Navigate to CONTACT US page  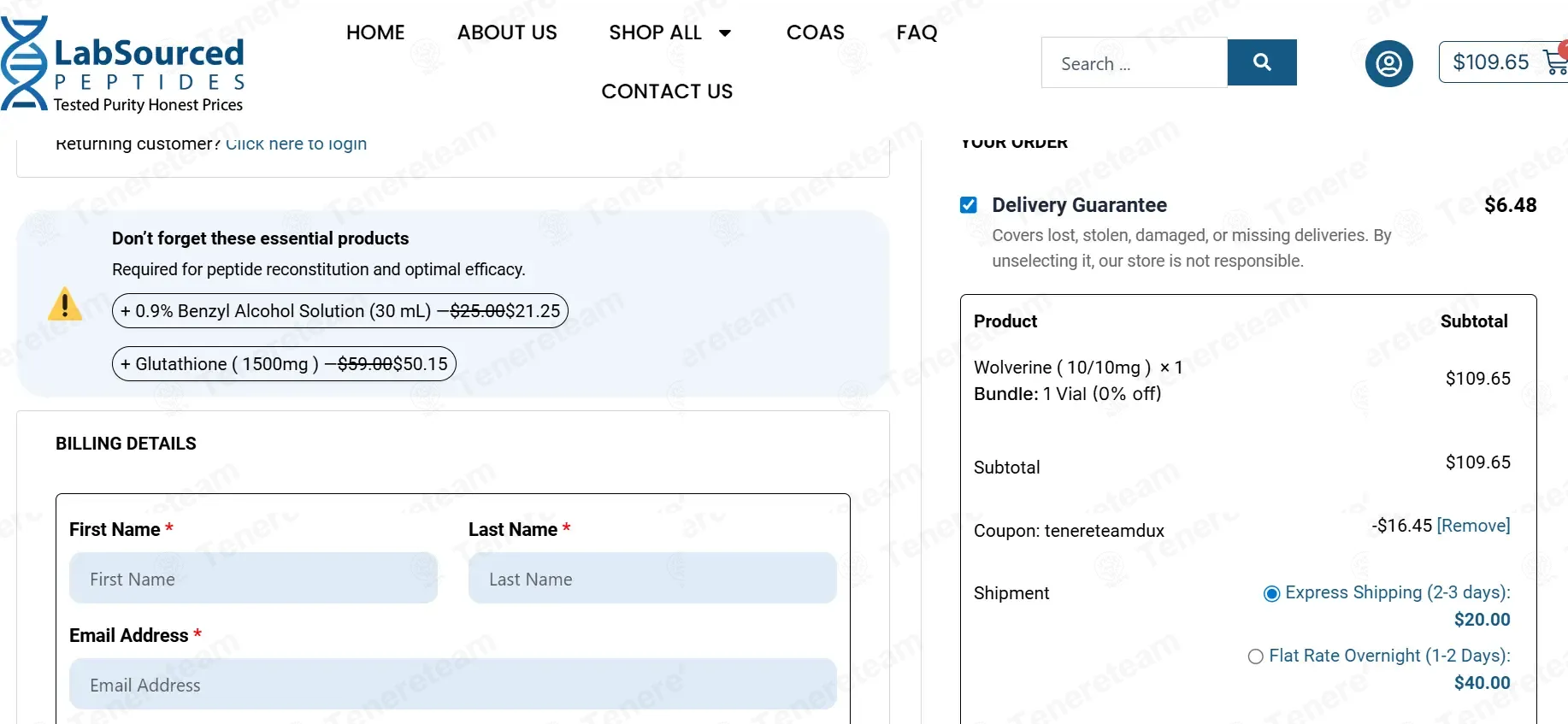[x=667, y=91]
